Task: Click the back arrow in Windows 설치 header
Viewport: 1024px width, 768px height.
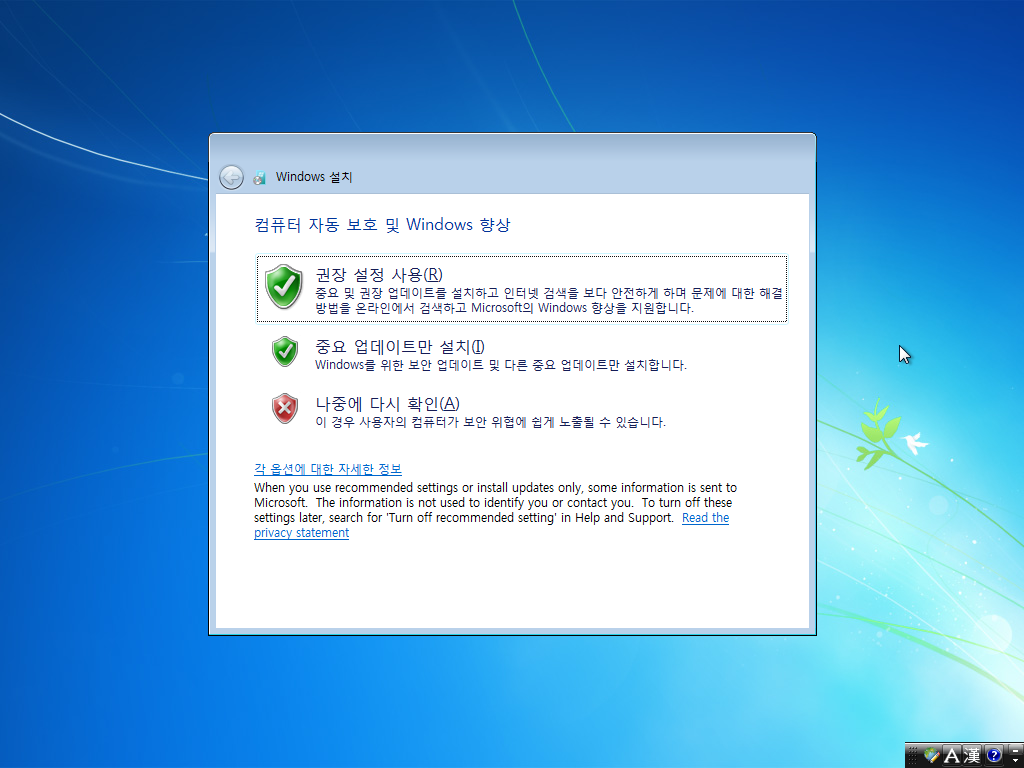Action: [x=231, y=177]
